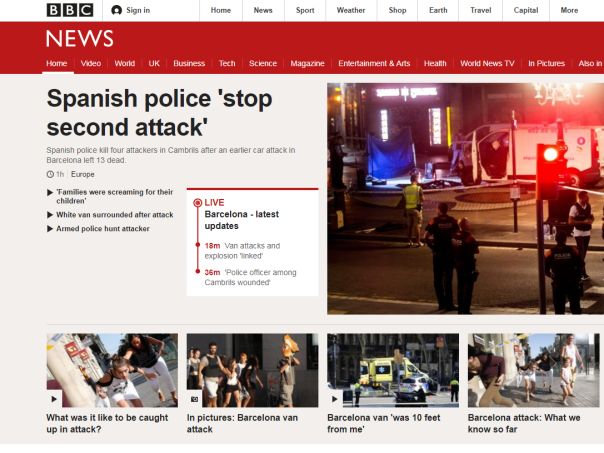Screen dimensions: 604x453
Task: Play video on first thumbnail via play icon
Action: pos(55,399)
